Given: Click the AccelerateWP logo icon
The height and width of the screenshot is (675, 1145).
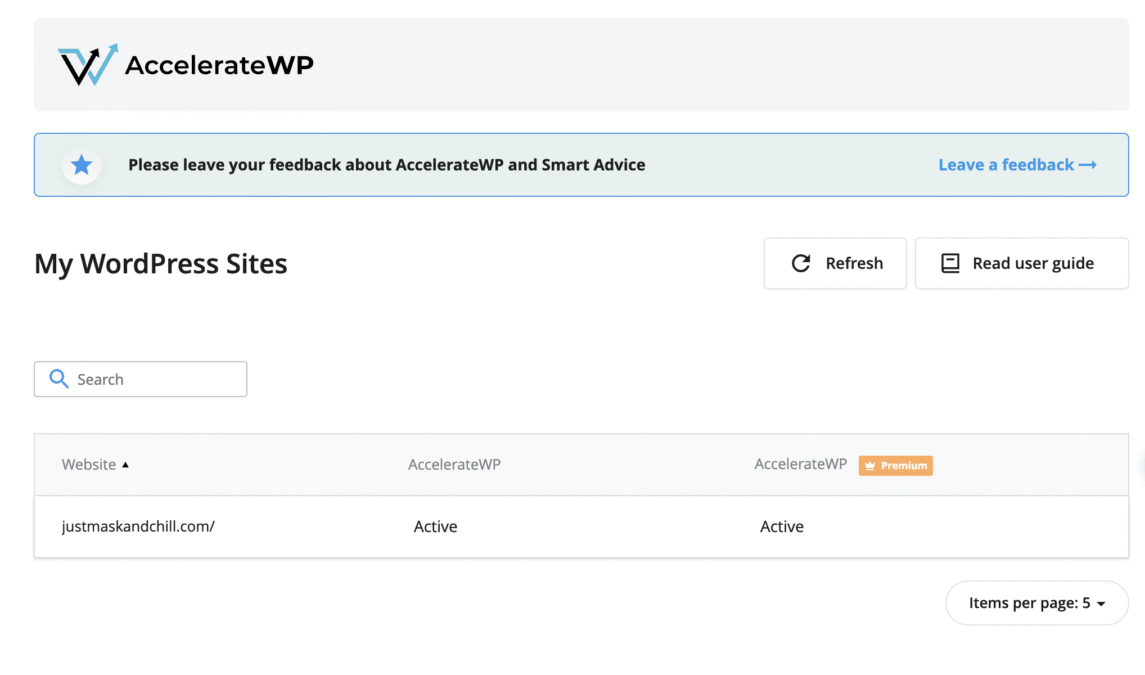Looking at the screenshot, I should (88, 65).
